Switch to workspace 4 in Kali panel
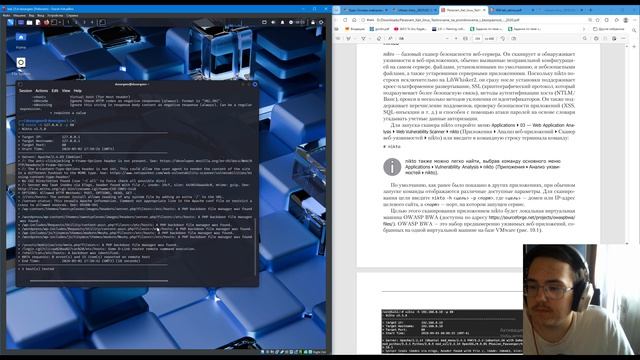Image resolution: width=640 pixels, height=360 pixels. 92,22
